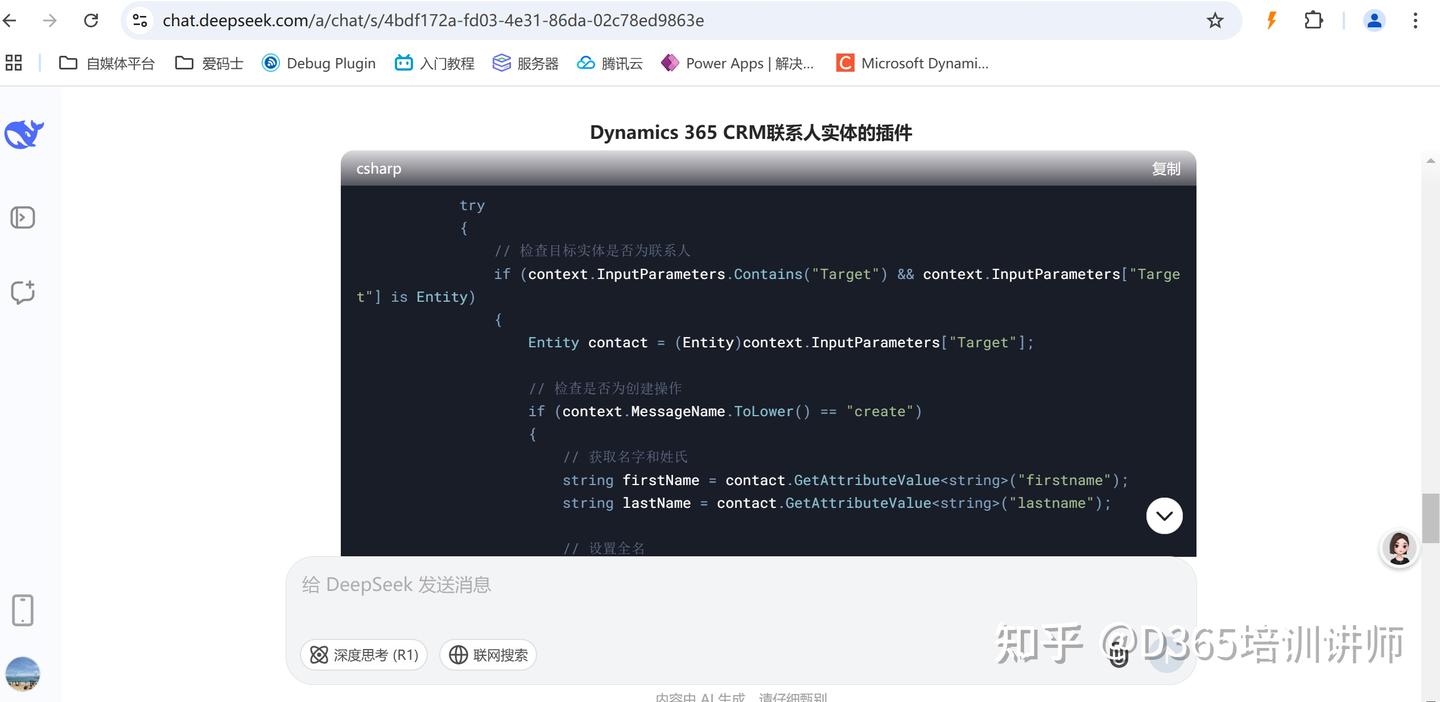
Task: Click the mobile phone app icon
Action: tap(22, 610)
